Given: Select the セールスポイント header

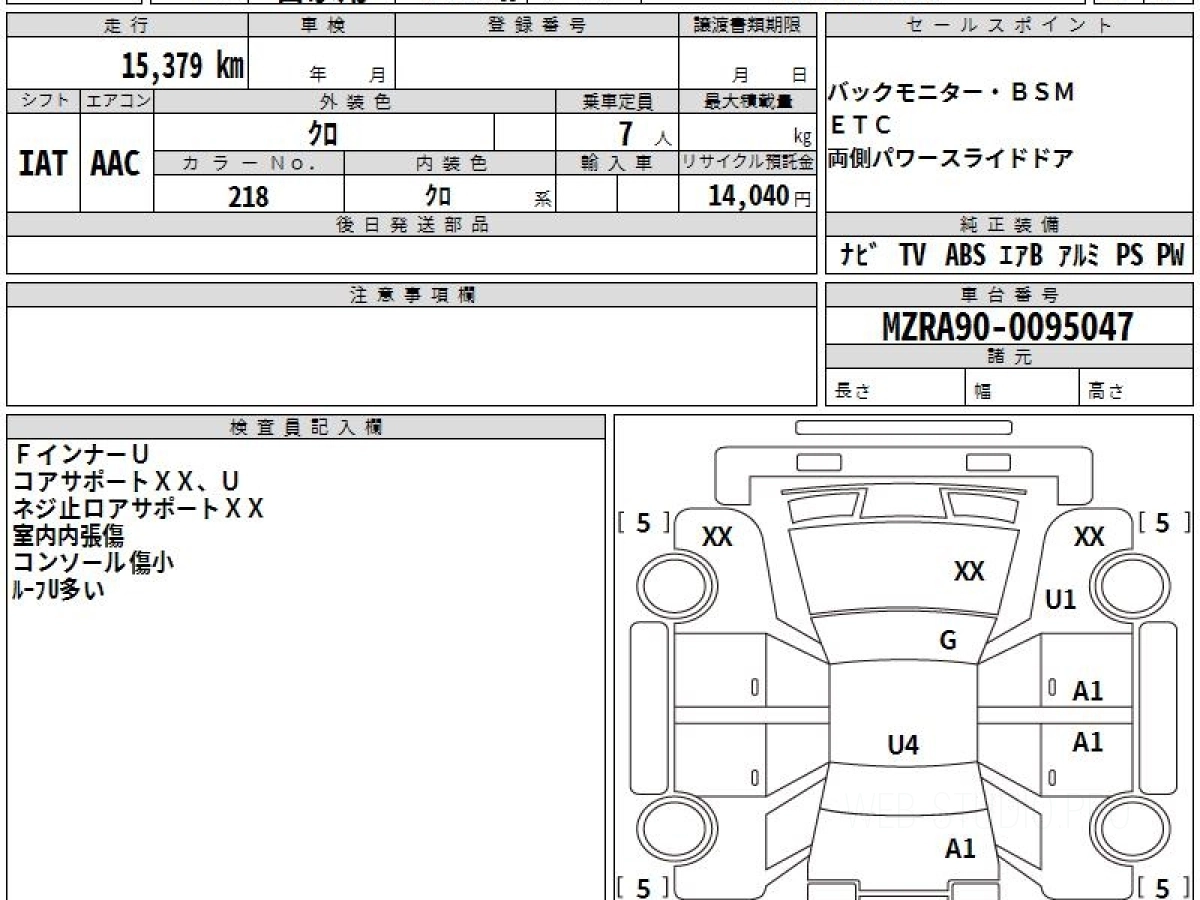Looking at the screenshot, I should pos(1009,26).
